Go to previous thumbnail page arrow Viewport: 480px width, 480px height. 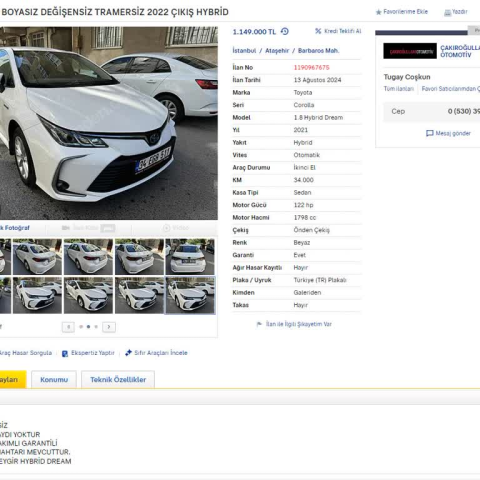tap(68, 327)
